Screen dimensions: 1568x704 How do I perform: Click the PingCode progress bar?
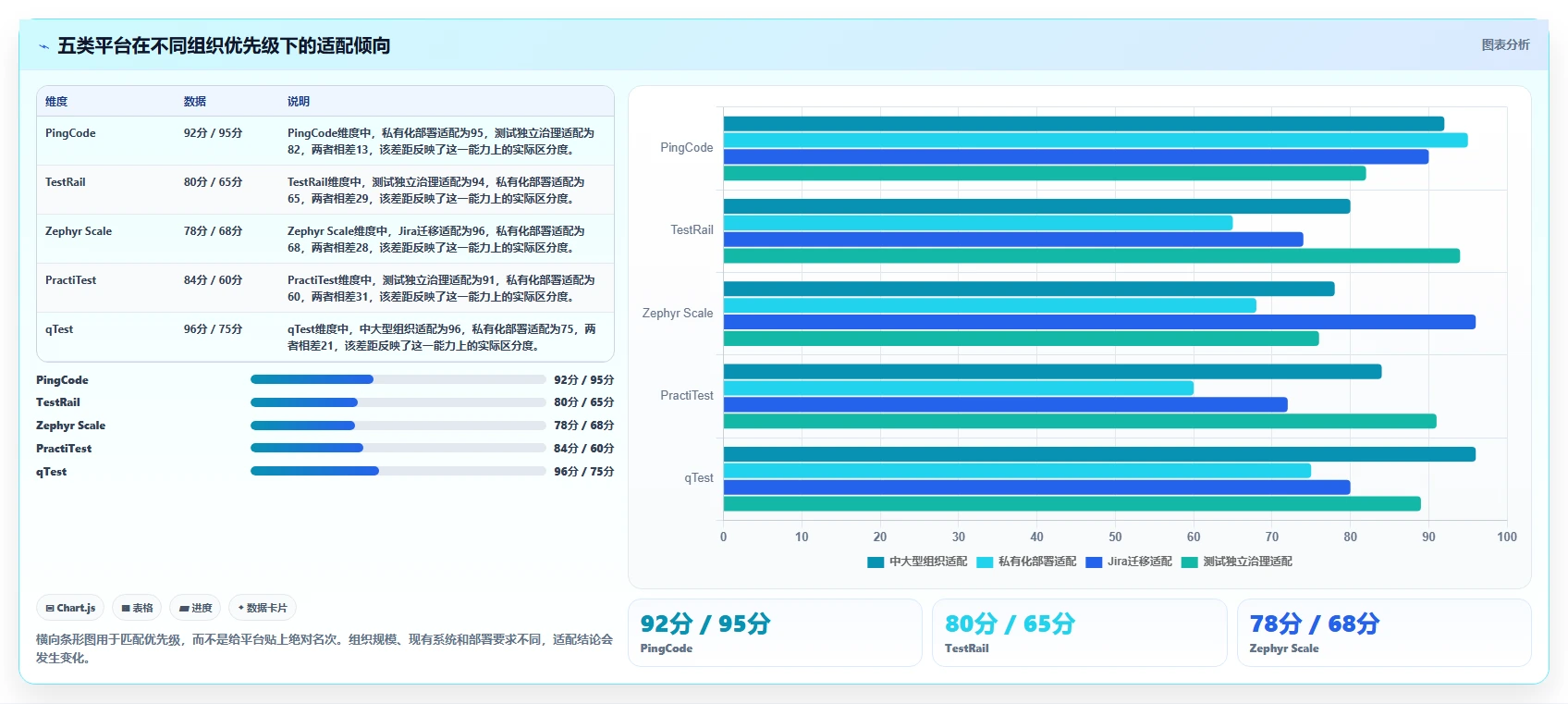pos(398,379)
